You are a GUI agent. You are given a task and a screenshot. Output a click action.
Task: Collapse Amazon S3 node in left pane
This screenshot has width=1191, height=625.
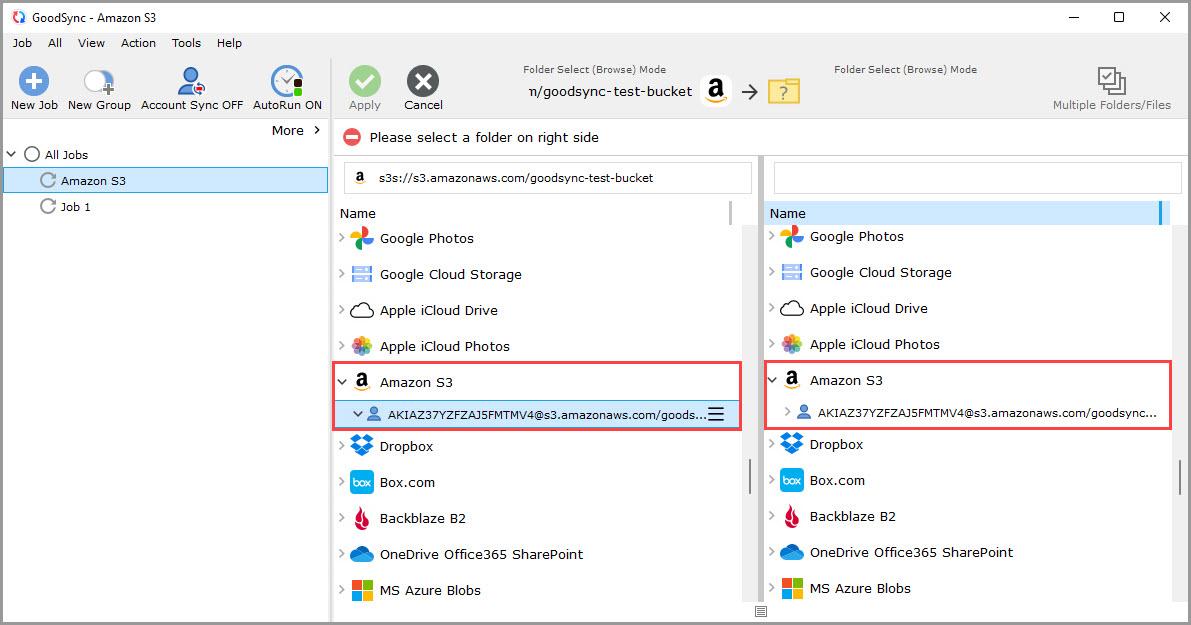coord(342,382)
